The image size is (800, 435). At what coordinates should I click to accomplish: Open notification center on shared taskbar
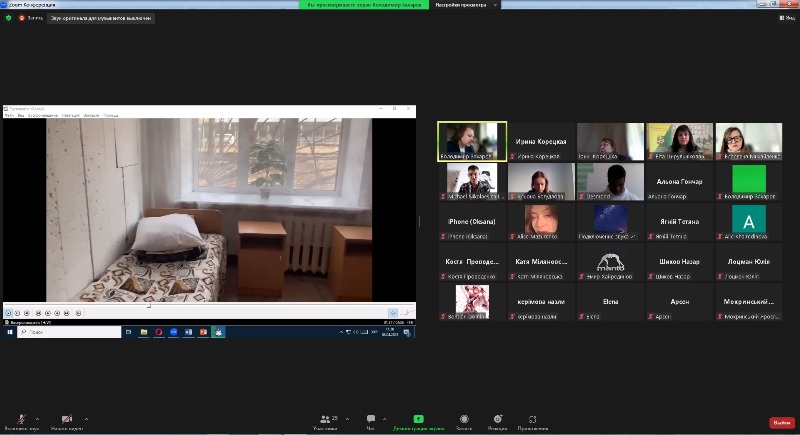click(407, 332)
